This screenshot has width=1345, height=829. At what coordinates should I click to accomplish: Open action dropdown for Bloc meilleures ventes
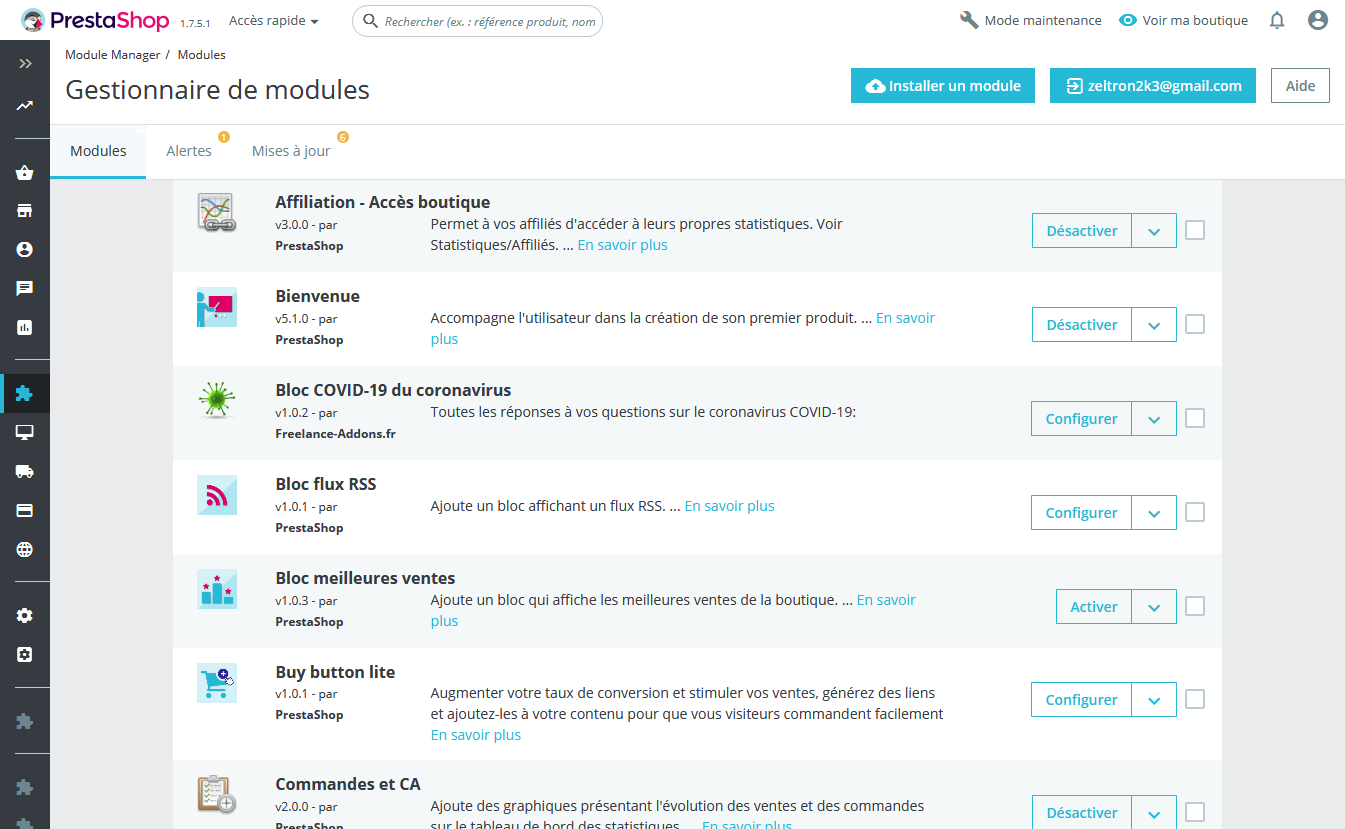coord(1154,607)
